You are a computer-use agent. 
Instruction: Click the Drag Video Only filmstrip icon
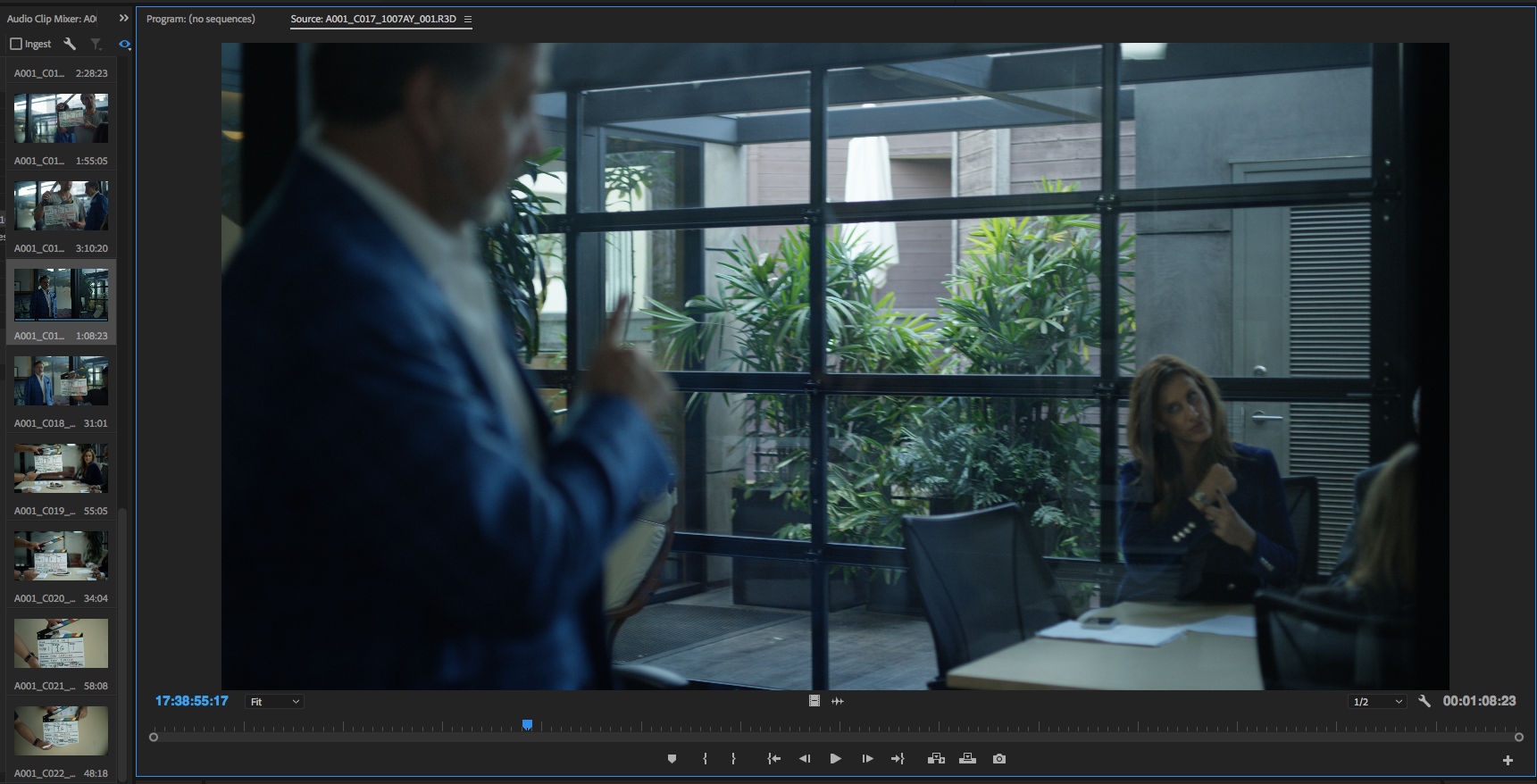814,701
